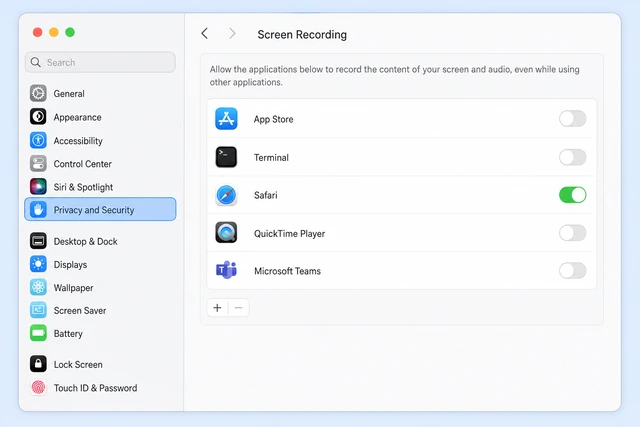The width and height of the screenshot is (640, 427).
Task: Click the App Store app icon
Action: click(x=226, y=119)
